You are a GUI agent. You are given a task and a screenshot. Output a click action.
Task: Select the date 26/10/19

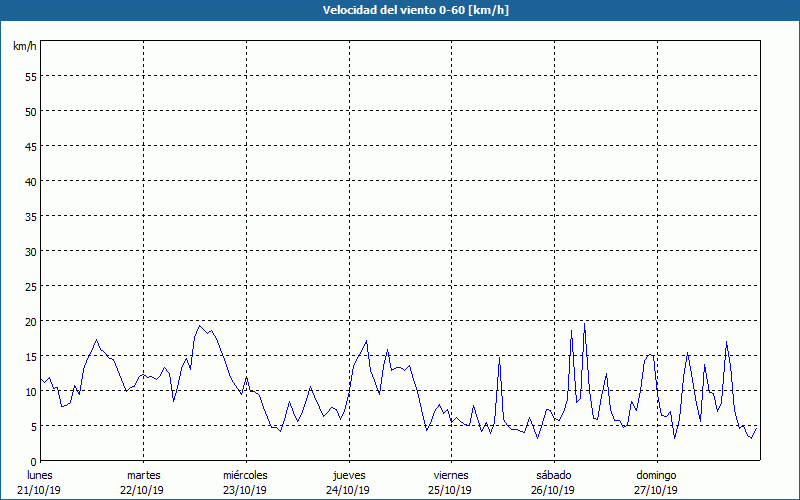click(x=553, y=490)
